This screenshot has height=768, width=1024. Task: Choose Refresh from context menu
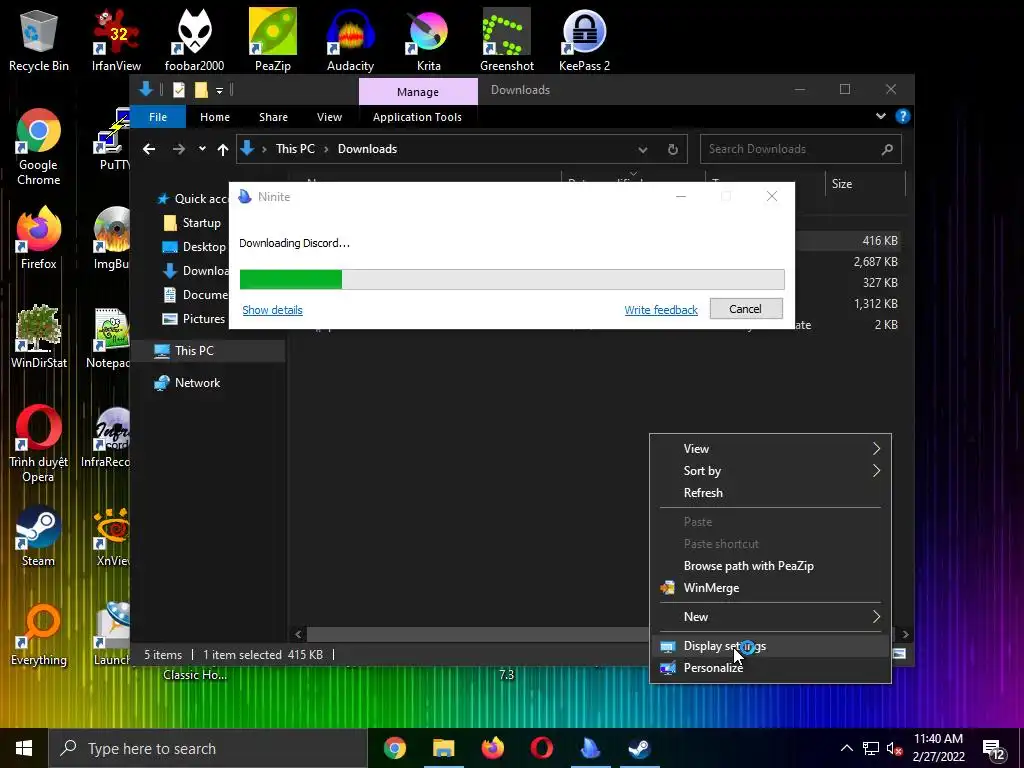click(x=771, y=493)
